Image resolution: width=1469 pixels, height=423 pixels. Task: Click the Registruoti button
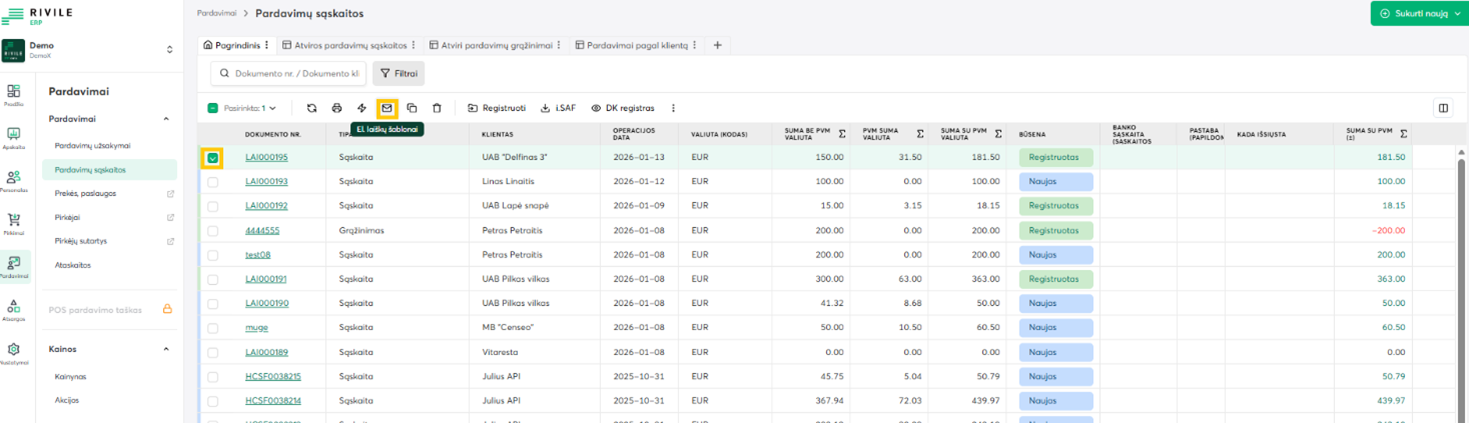497,108
